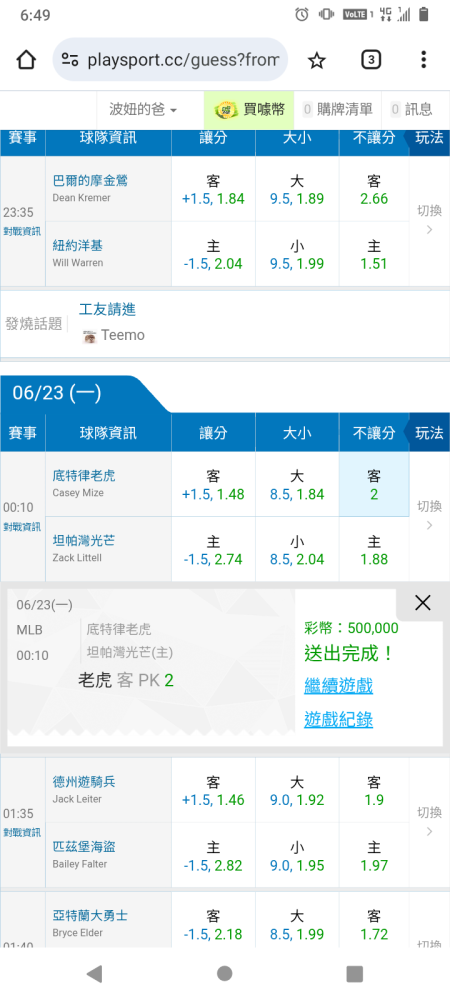Toggle the selected Tigers 客 2 moneyline
Screen dimensions: 450x1000
(374, 485)
